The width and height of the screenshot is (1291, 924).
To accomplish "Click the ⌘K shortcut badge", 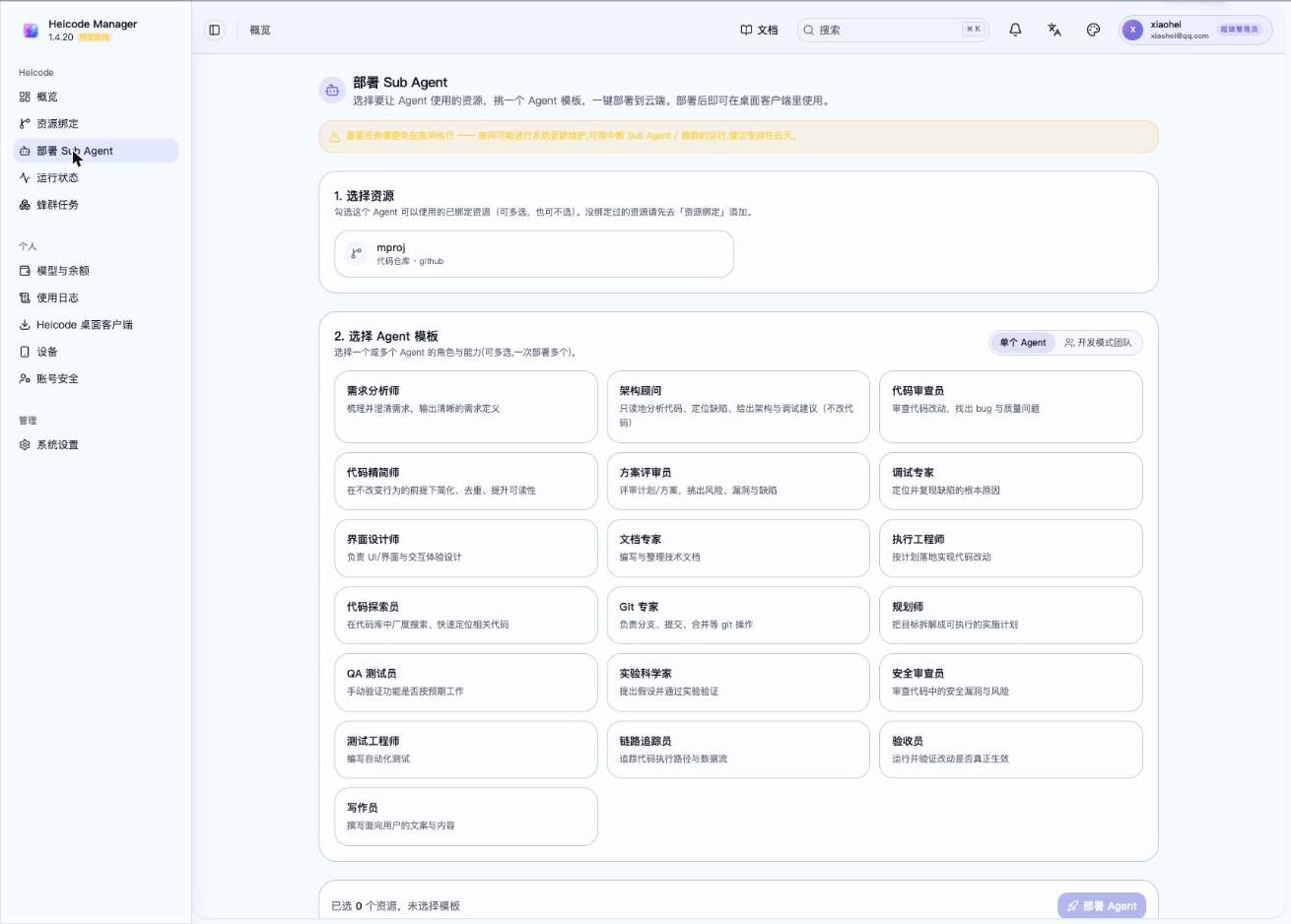I will [973, 30].
